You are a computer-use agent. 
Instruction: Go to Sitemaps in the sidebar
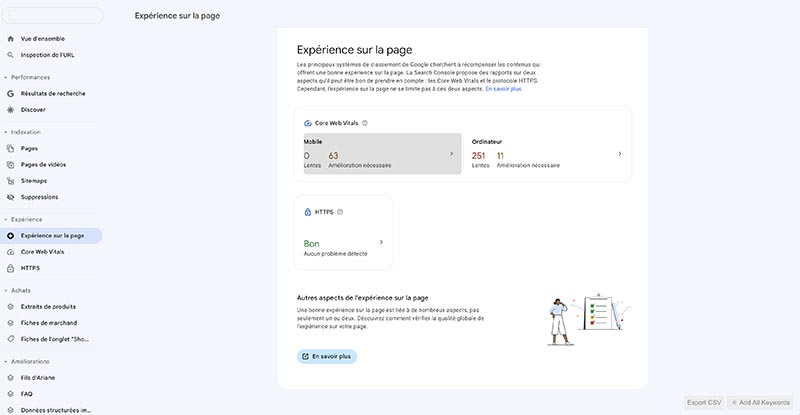pos(34,181)
